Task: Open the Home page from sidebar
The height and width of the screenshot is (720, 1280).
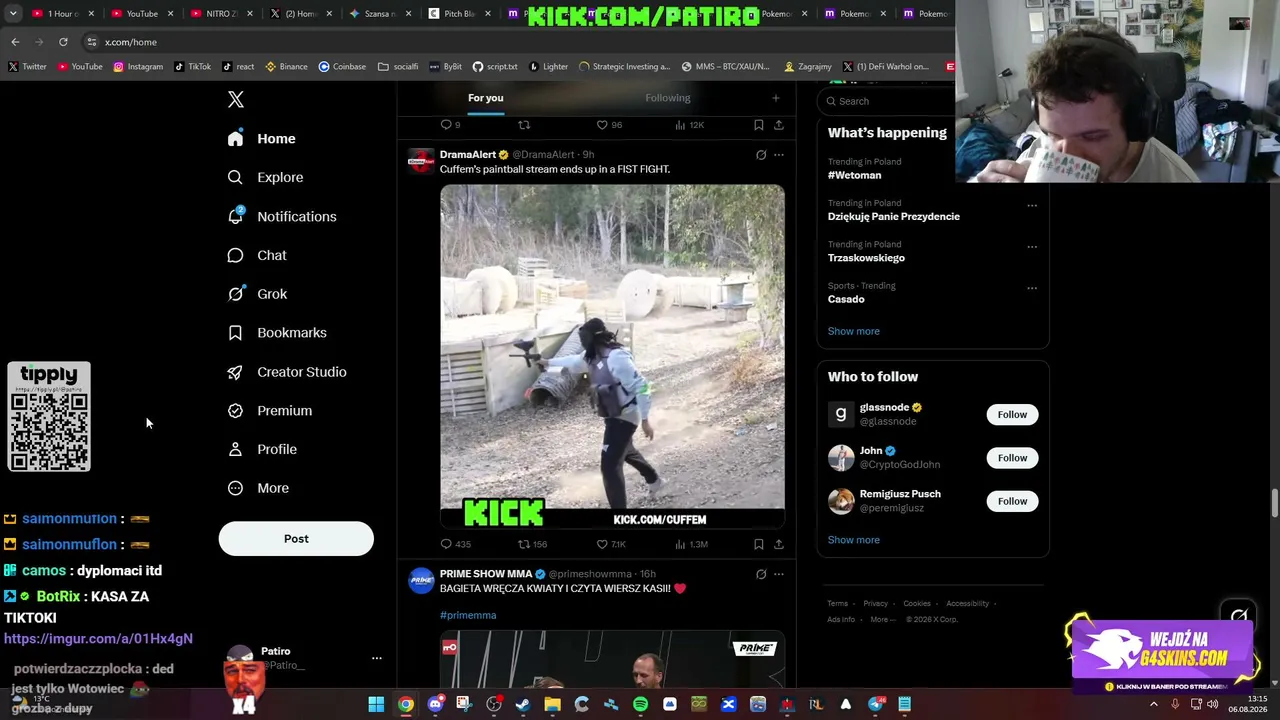Action: coord(261,139)
